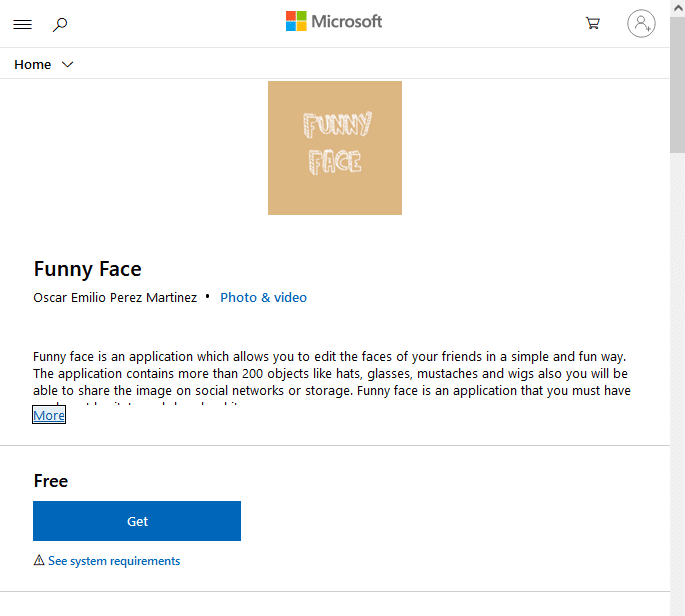
Task: Expand the description with the More link
Action: click(x=49, y=415)
